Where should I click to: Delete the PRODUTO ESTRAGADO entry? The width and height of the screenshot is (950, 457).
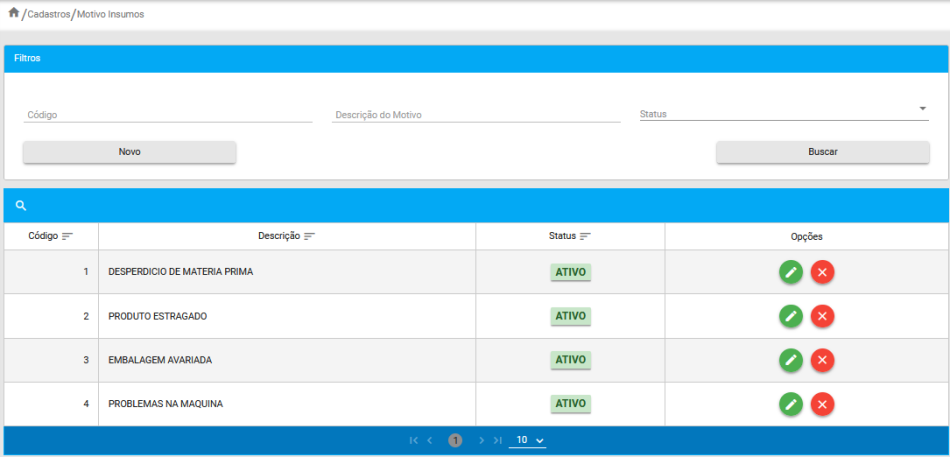pos(822,316)
